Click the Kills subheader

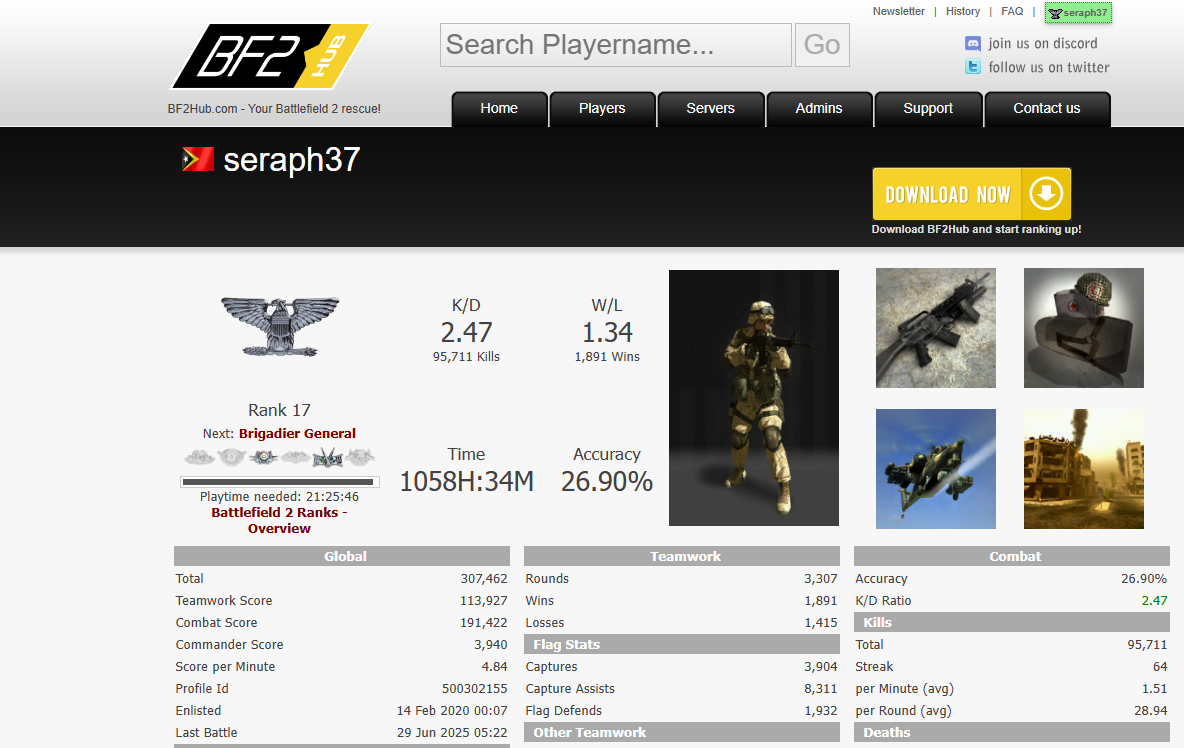(1012, 623)
